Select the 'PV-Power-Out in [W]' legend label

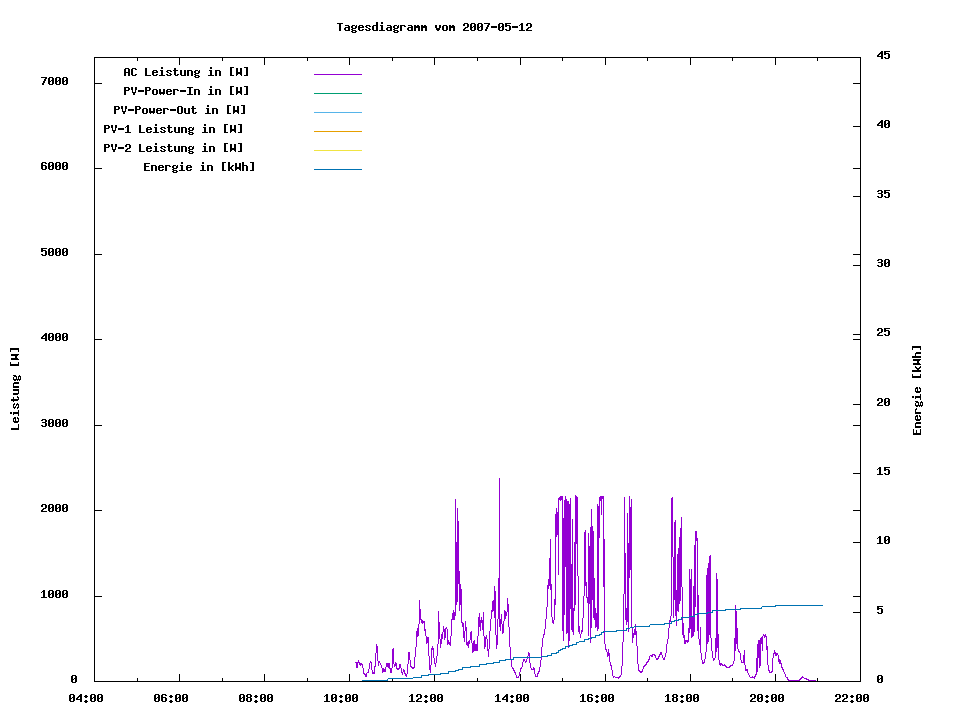coord(180,110)
